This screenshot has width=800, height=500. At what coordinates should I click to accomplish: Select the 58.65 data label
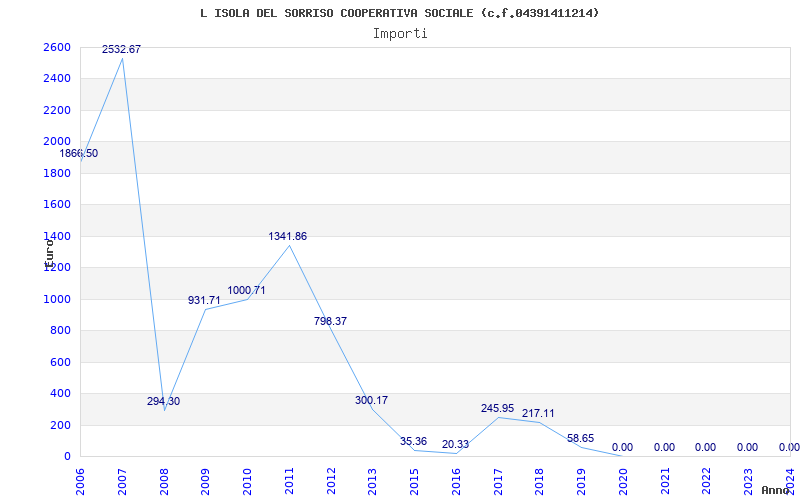click(x=581, y=439)
